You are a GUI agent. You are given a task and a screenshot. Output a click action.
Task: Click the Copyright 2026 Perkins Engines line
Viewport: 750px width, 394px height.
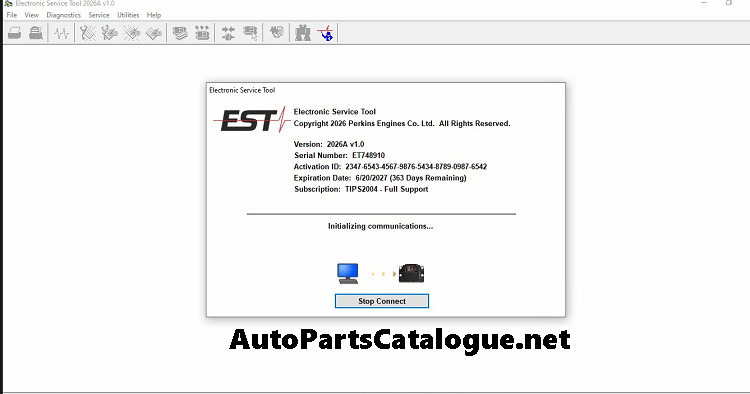coord(402,123)
